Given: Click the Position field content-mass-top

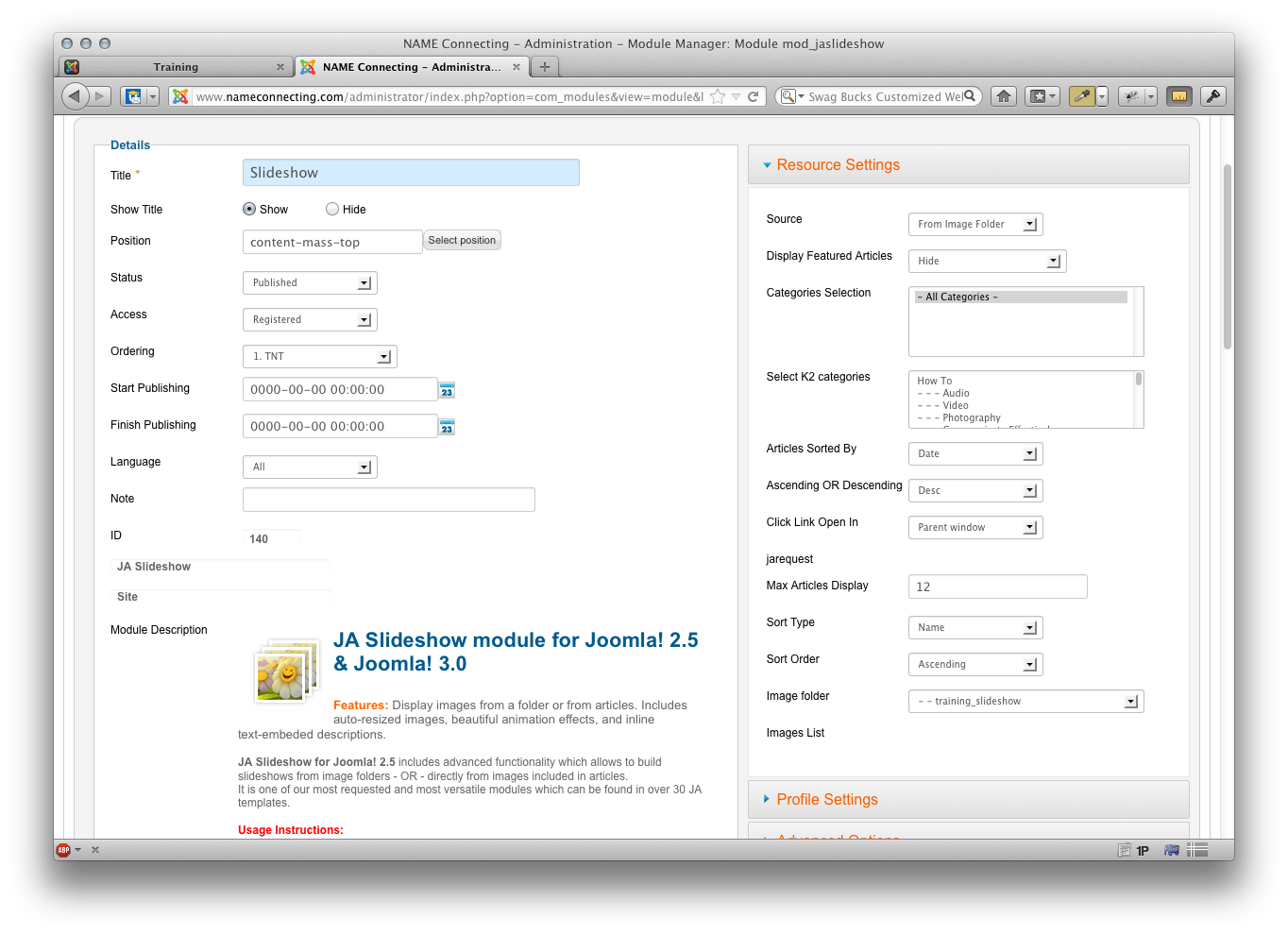Looking at the screenshot, I should point(332,242).
